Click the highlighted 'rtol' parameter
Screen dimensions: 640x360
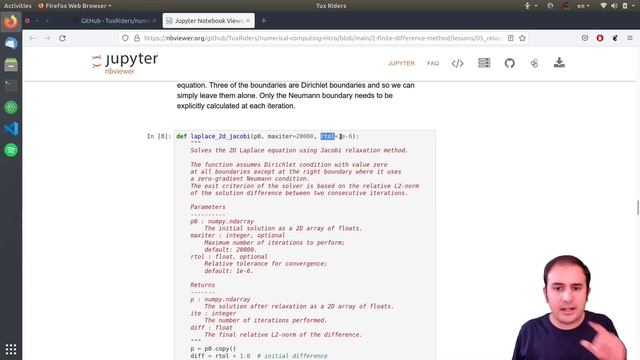point(327,136)
